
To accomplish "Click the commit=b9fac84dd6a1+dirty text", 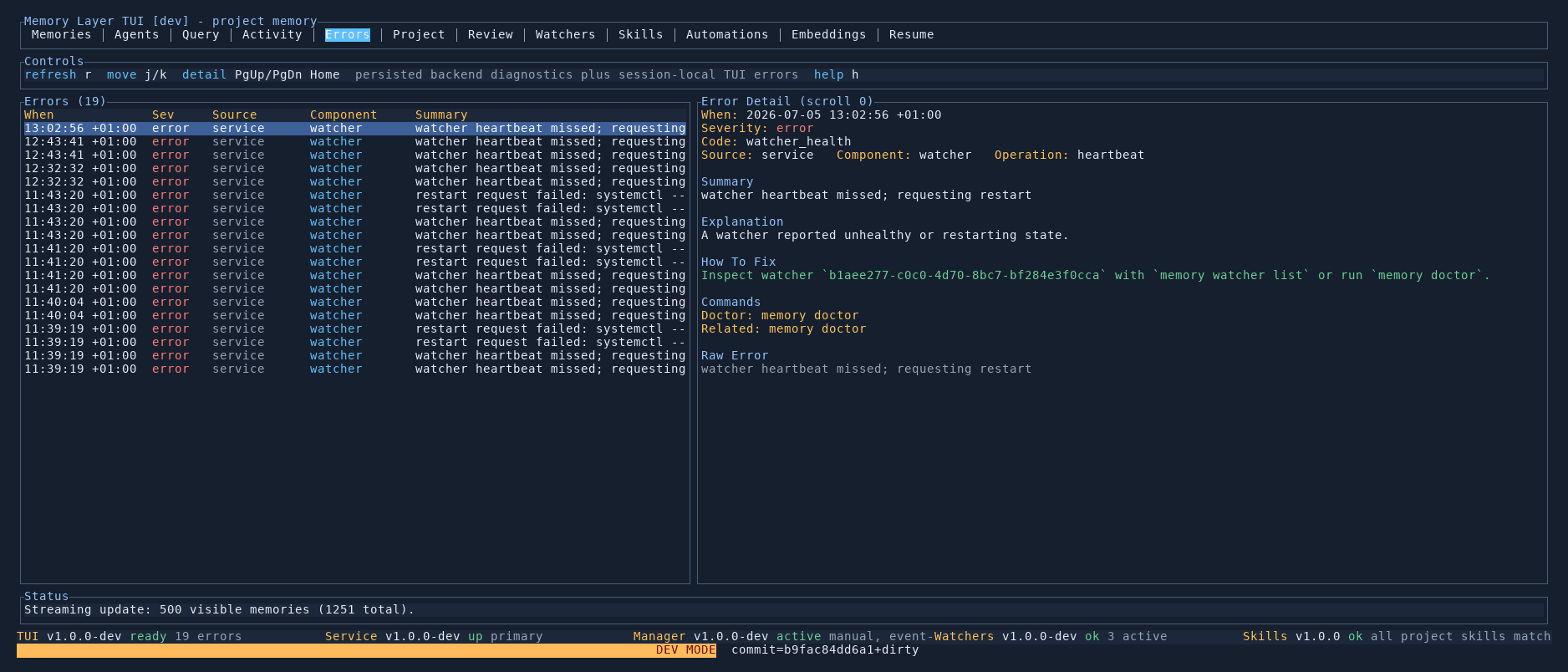I will [x=825, y=649].
